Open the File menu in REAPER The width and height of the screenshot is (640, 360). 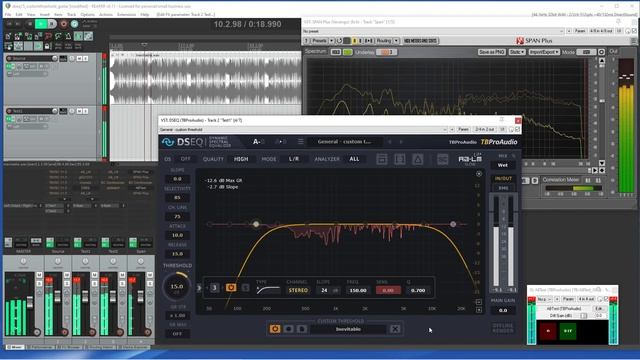[x=8, y=14]
